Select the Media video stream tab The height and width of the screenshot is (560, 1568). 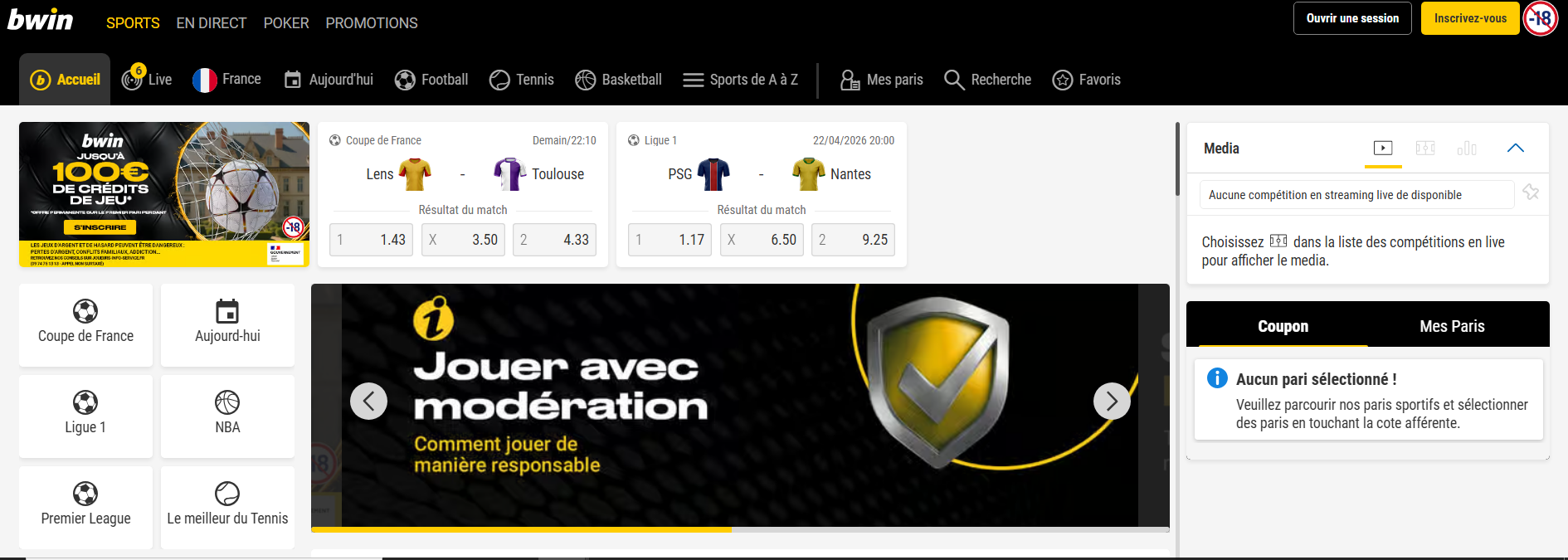point(1383,148)
